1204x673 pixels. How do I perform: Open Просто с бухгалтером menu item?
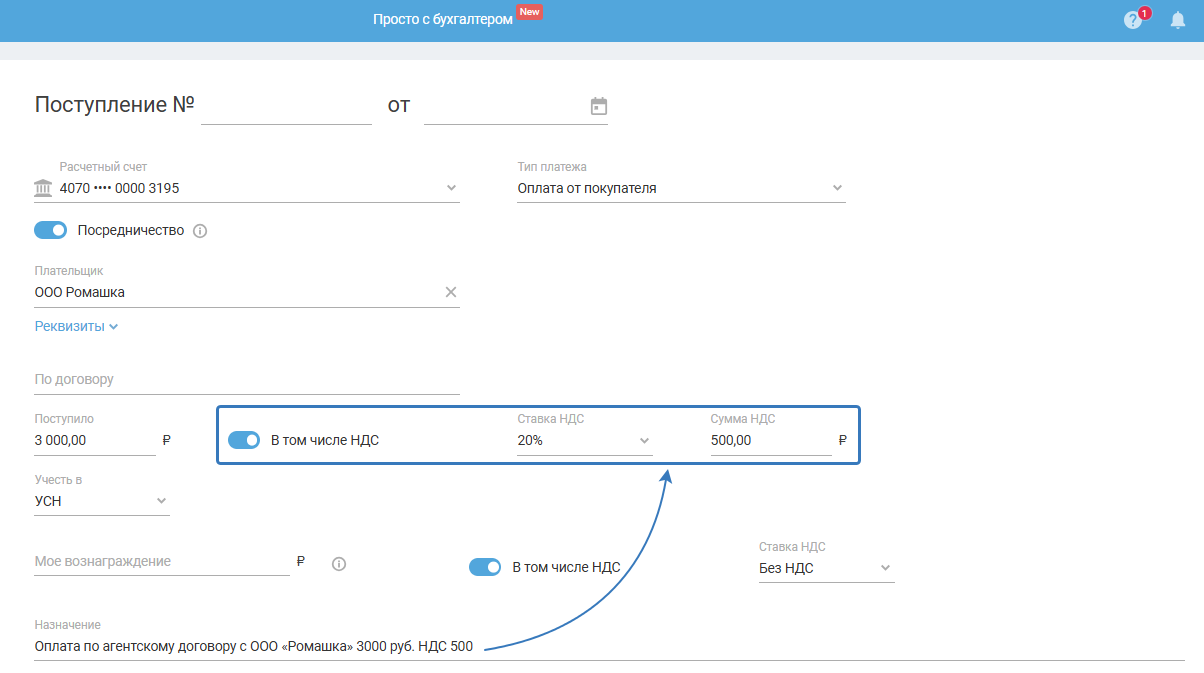point(443,20)
